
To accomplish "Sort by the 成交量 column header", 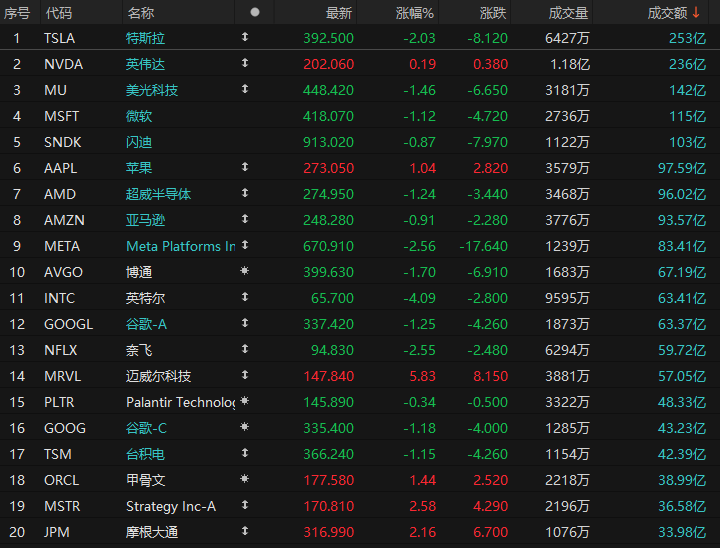I will point(568,13).
